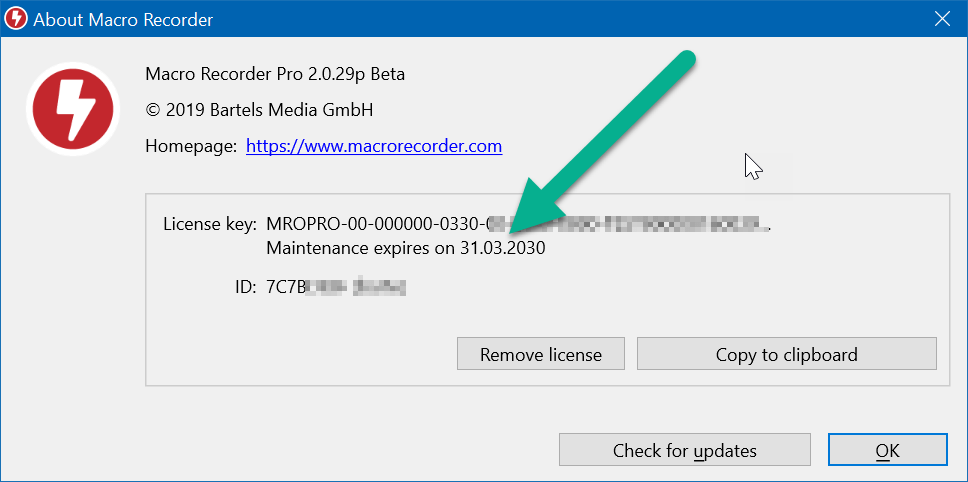Click the Macro Recorder title bar icon
Image resolution: width=968 pixels, height=482 pixels.
click(x=17, y=19)
